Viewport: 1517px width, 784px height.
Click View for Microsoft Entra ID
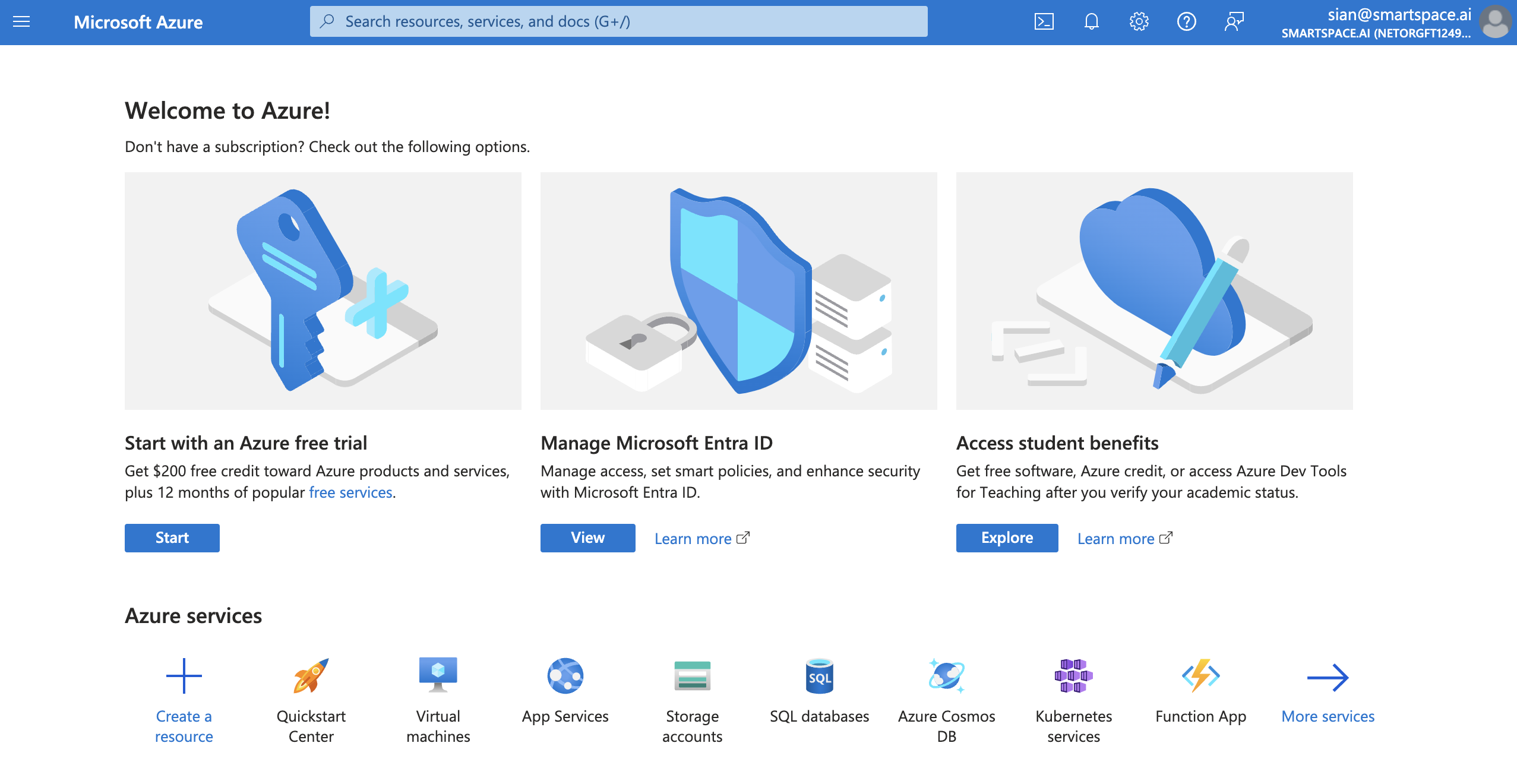587,538
